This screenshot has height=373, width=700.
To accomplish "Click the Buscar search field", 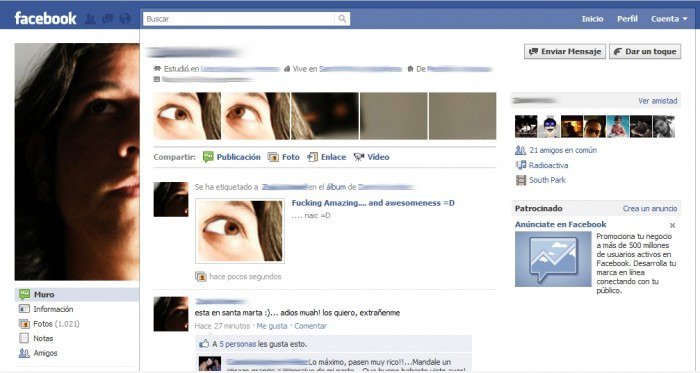I will (x=239, y=19).
